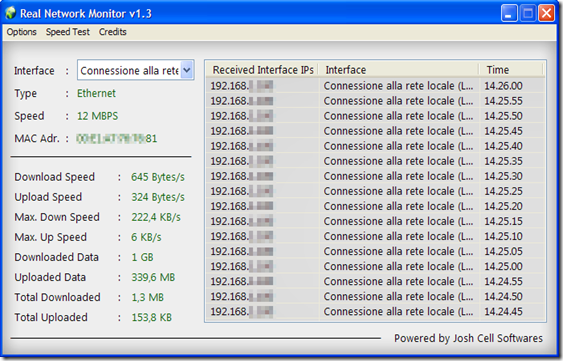The width and height of the screenshot is (563, 361).
Task: Expand the Interface dropdown arrow
Action: click(187, 70)
